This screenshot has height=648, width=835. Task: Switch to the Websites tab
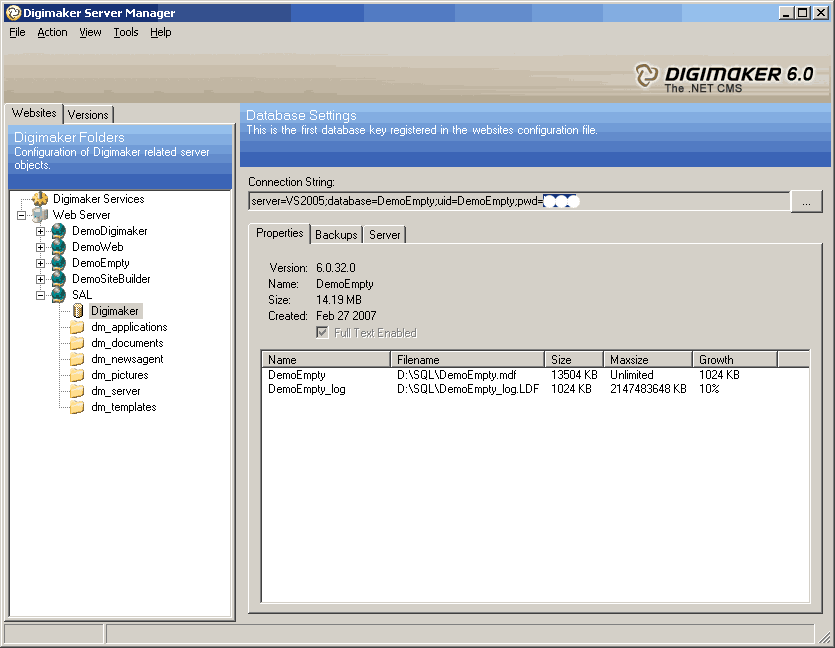[x=34, y=113]
